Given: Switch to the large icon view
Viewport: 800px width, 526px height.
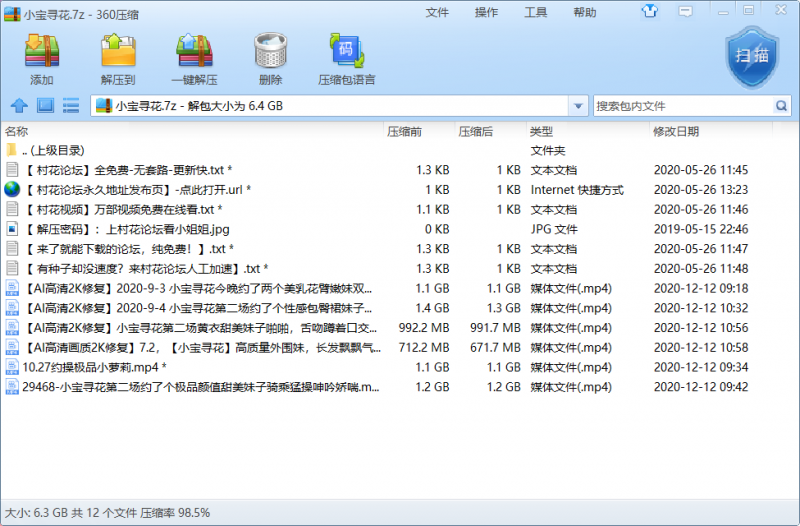Looking at the screenshot, I should tap(45, 106).
